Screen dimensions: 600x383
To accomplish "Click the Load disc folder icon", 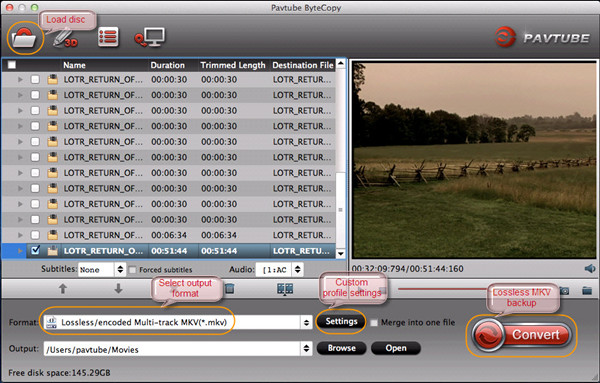I will click(x=24, y=37).
